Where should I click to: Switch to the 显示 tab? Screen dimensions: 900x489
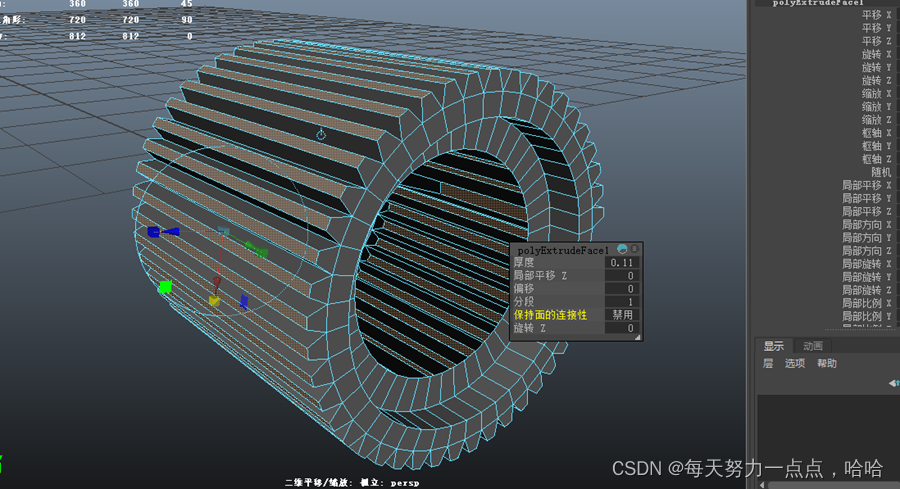coord(773,346)
